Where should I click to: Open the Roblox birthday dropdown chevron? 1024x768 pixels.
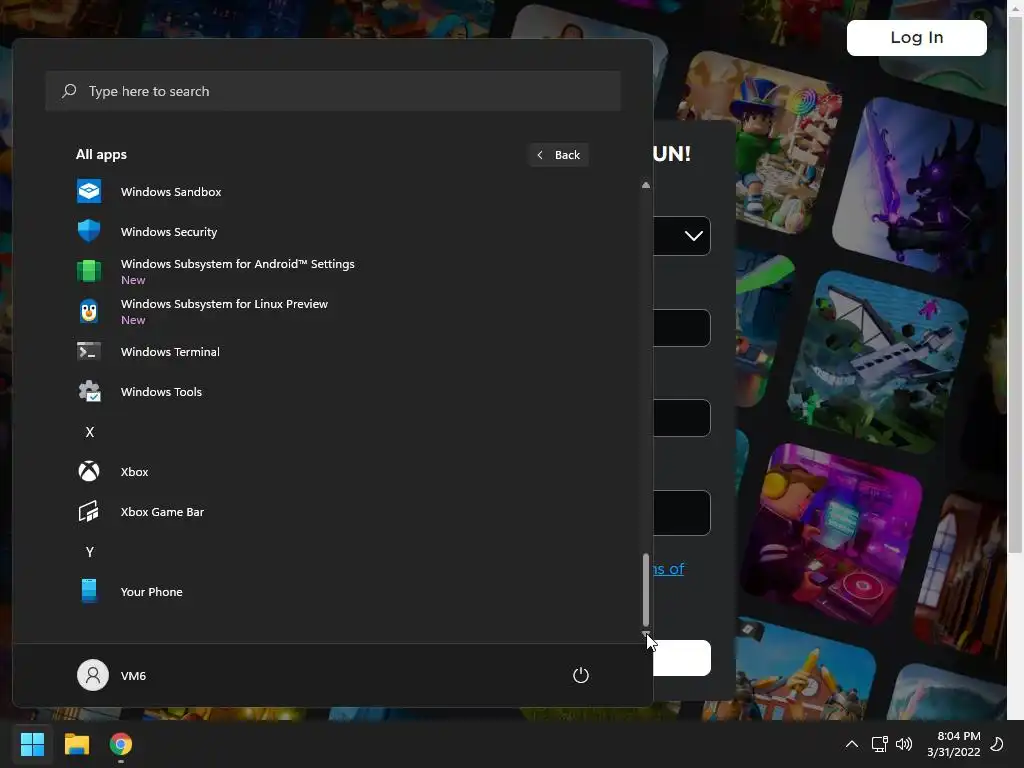click(694, 236)
